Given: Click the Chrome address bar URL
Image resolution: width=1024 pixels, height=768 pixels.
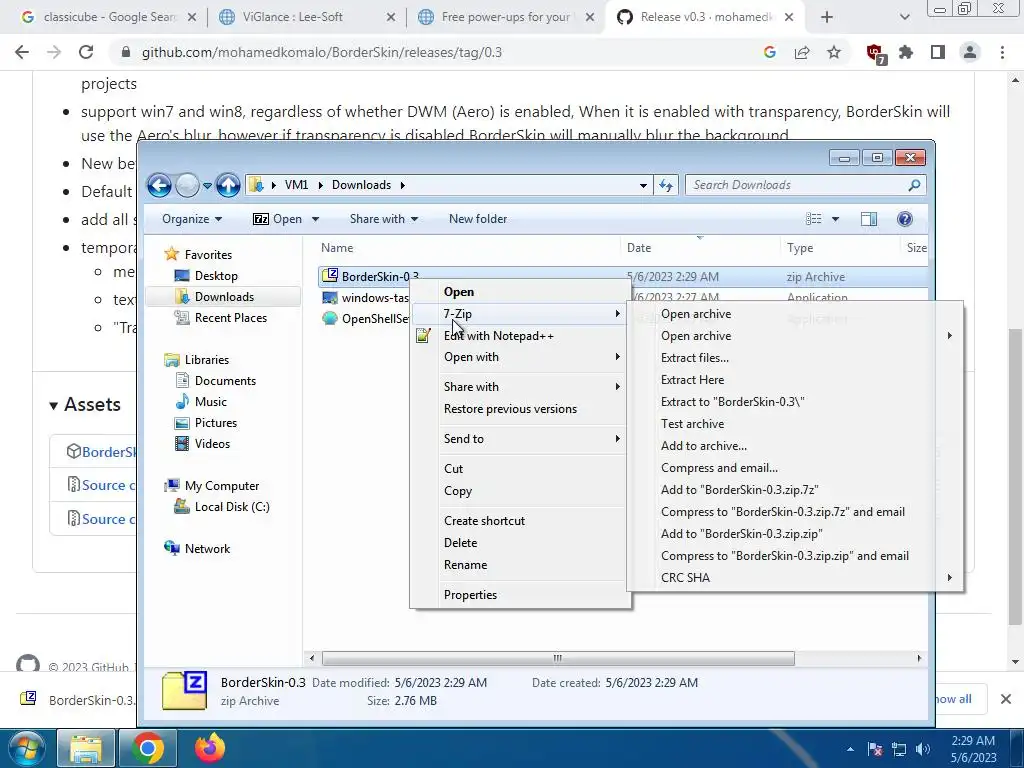Looking at the screenshot, I should tap(321, 52).
